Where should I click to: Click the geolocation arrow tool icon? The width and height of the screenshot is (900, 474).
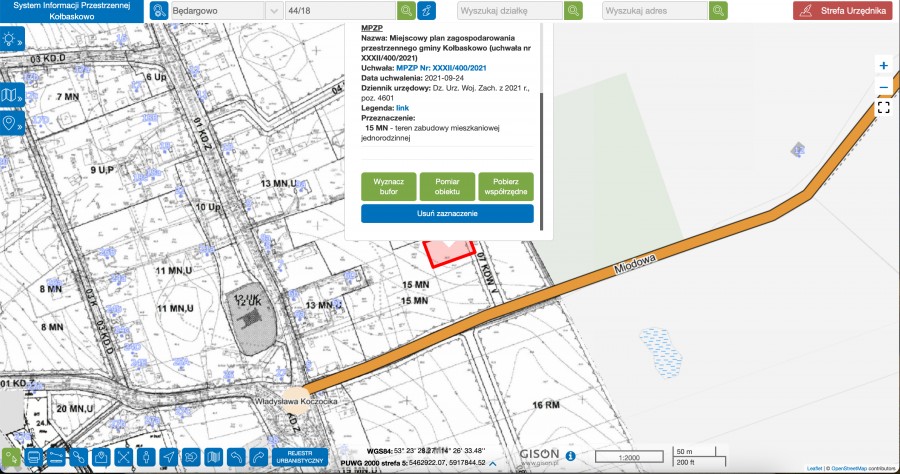[x=168, y=457]
